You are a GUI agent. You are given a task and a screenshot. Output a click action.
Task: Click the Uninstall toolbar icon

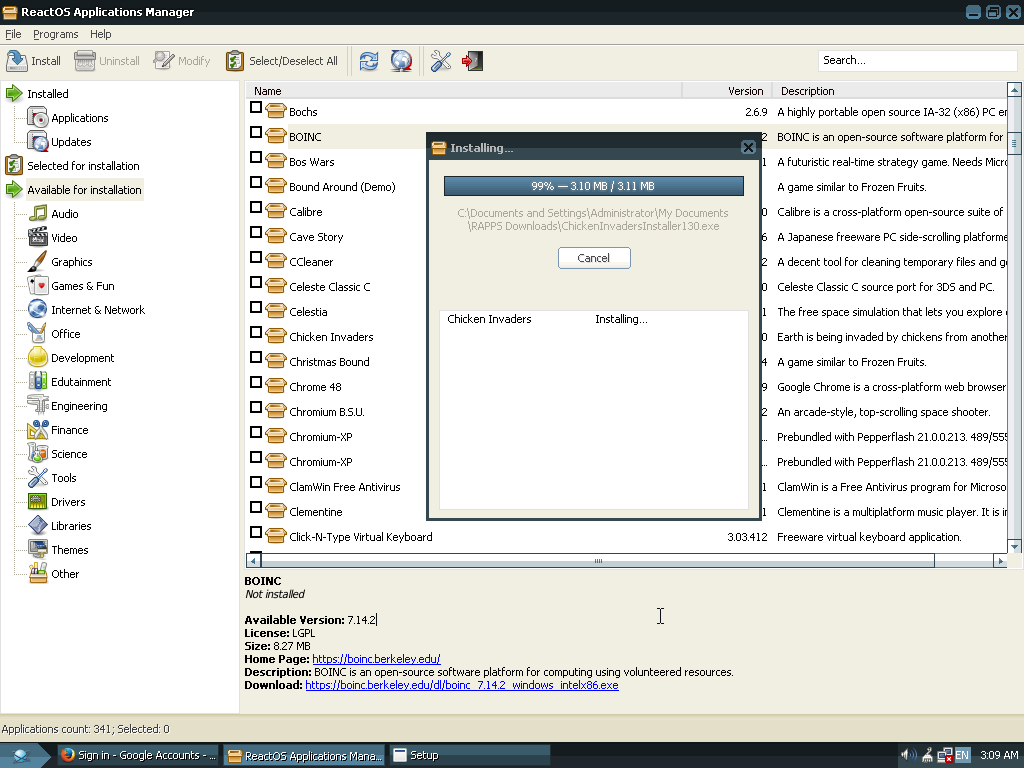coord(84,61)
